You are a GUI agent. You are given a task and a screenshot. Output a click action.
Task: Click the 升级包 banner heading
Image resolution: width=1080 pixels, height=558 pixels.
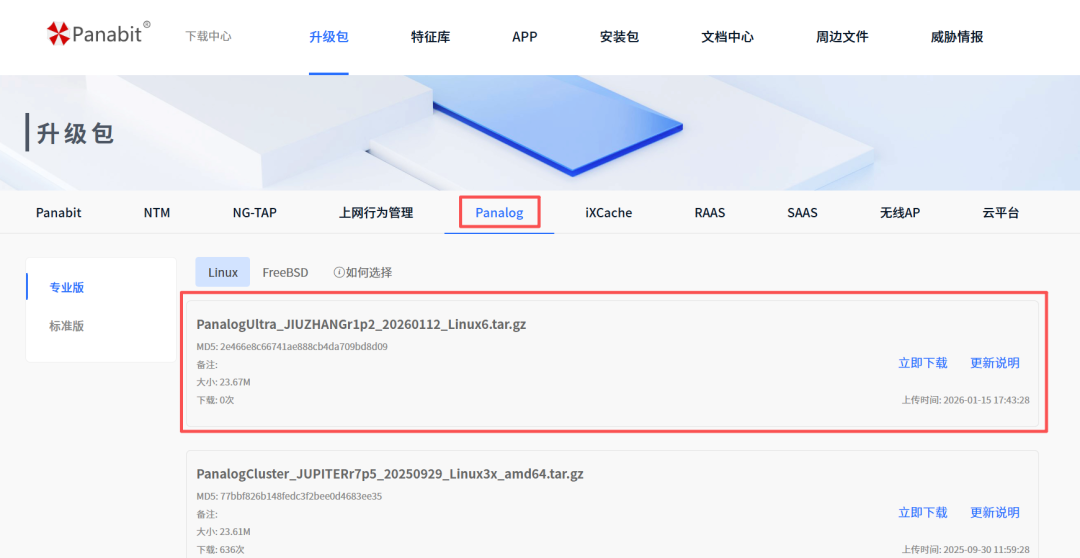pos(75,134)
